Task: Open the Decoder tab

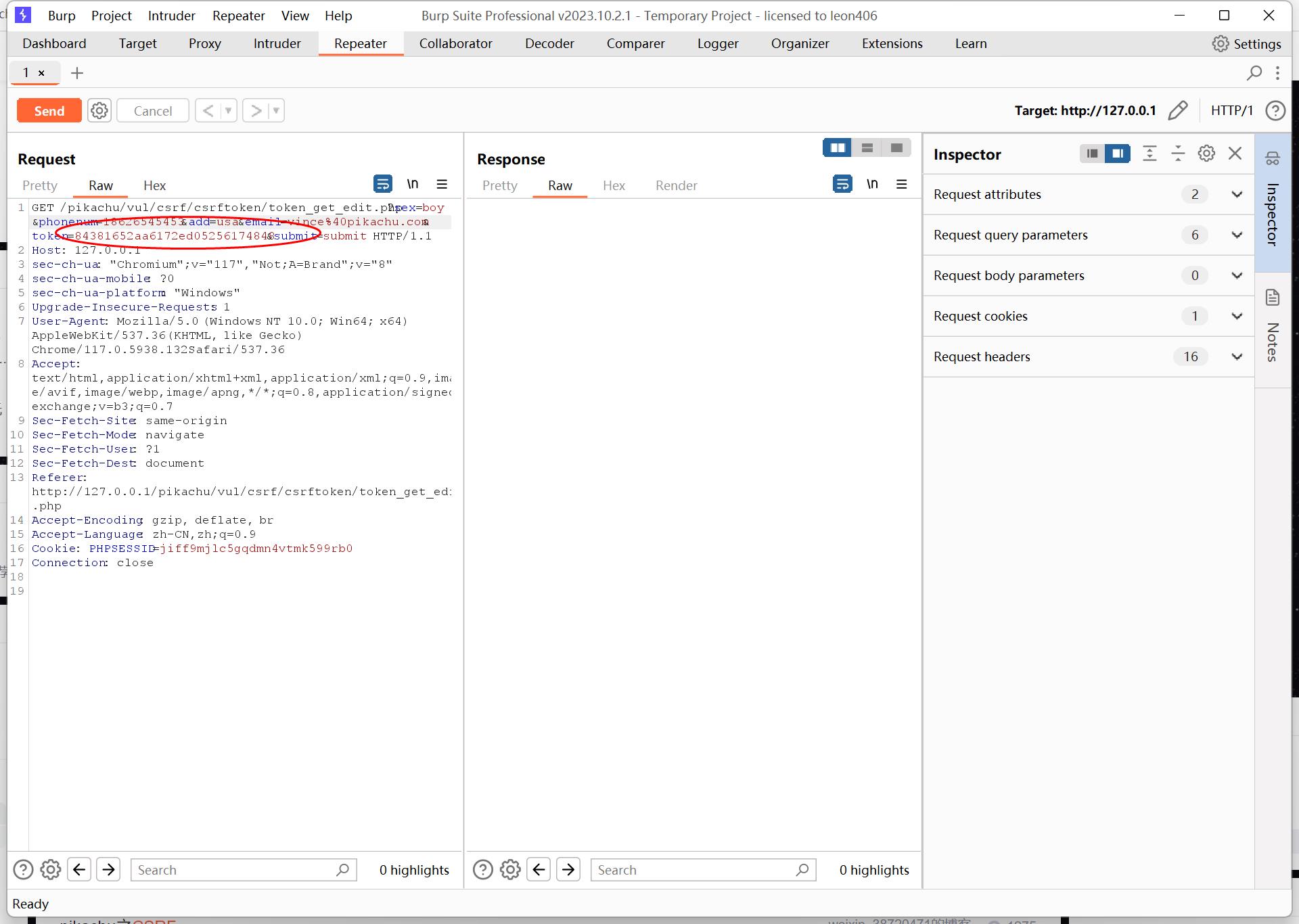Action: [549, 43]
